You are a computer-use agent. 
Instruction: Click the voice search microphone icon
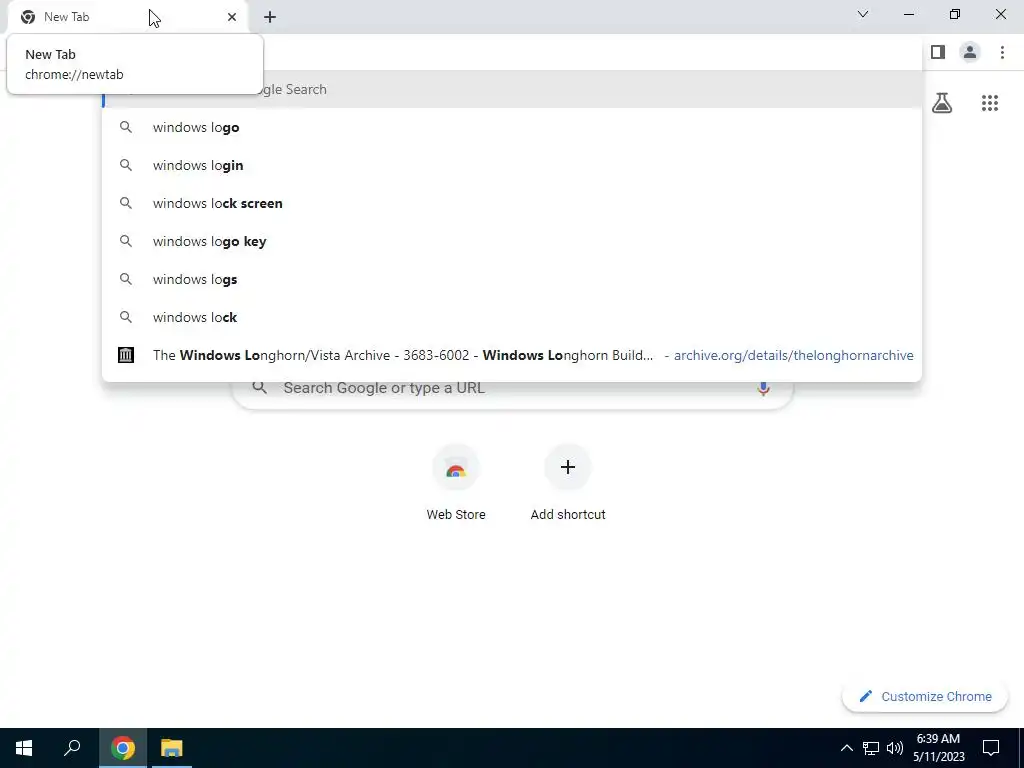(763, 388)
